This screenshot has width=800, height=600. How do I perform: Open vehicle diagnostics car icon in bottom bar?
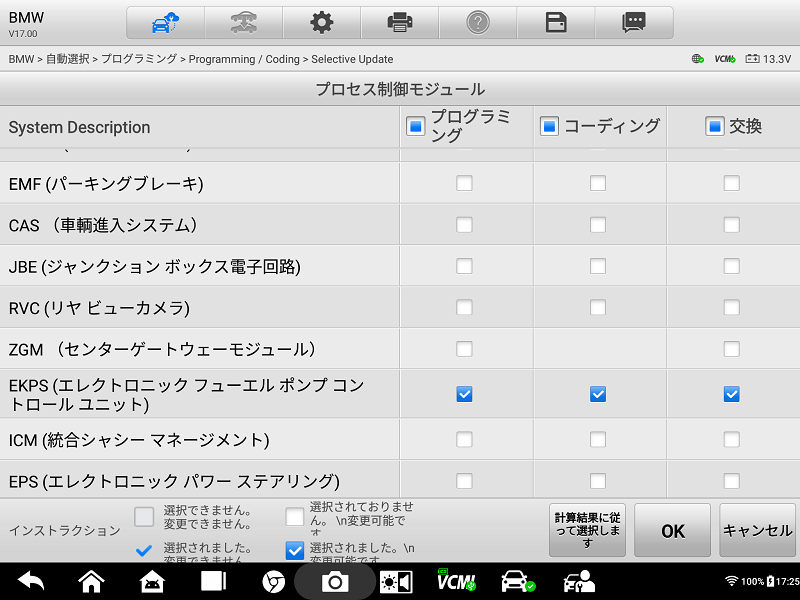(518, 581)
